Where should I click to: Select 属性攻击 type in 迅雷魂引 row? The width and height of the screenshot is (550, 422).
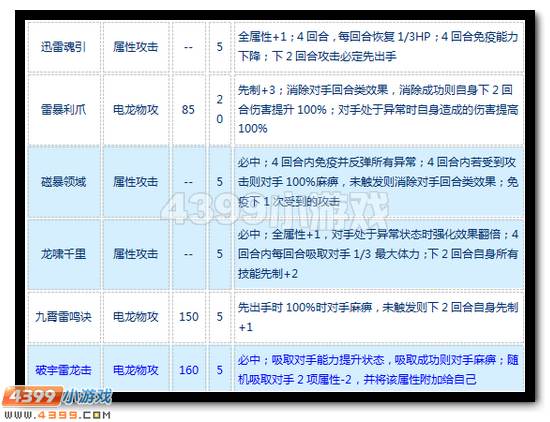tap(135, 46)
